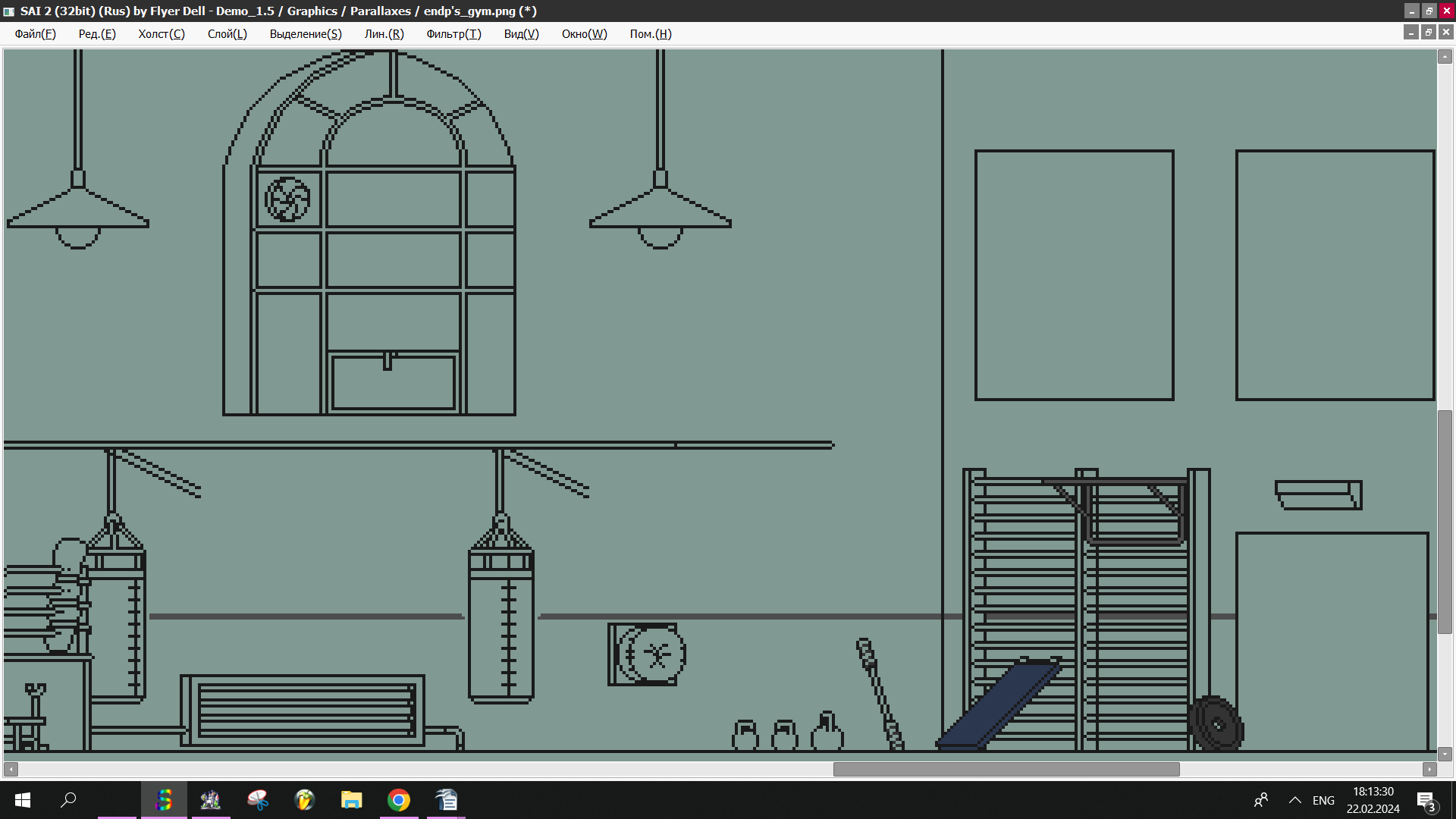The width and height of the screenshot is (1456, 819).
Task: Open the Выделение (Selection) menu
Action: pyautogui.click(x=306, y=34)
